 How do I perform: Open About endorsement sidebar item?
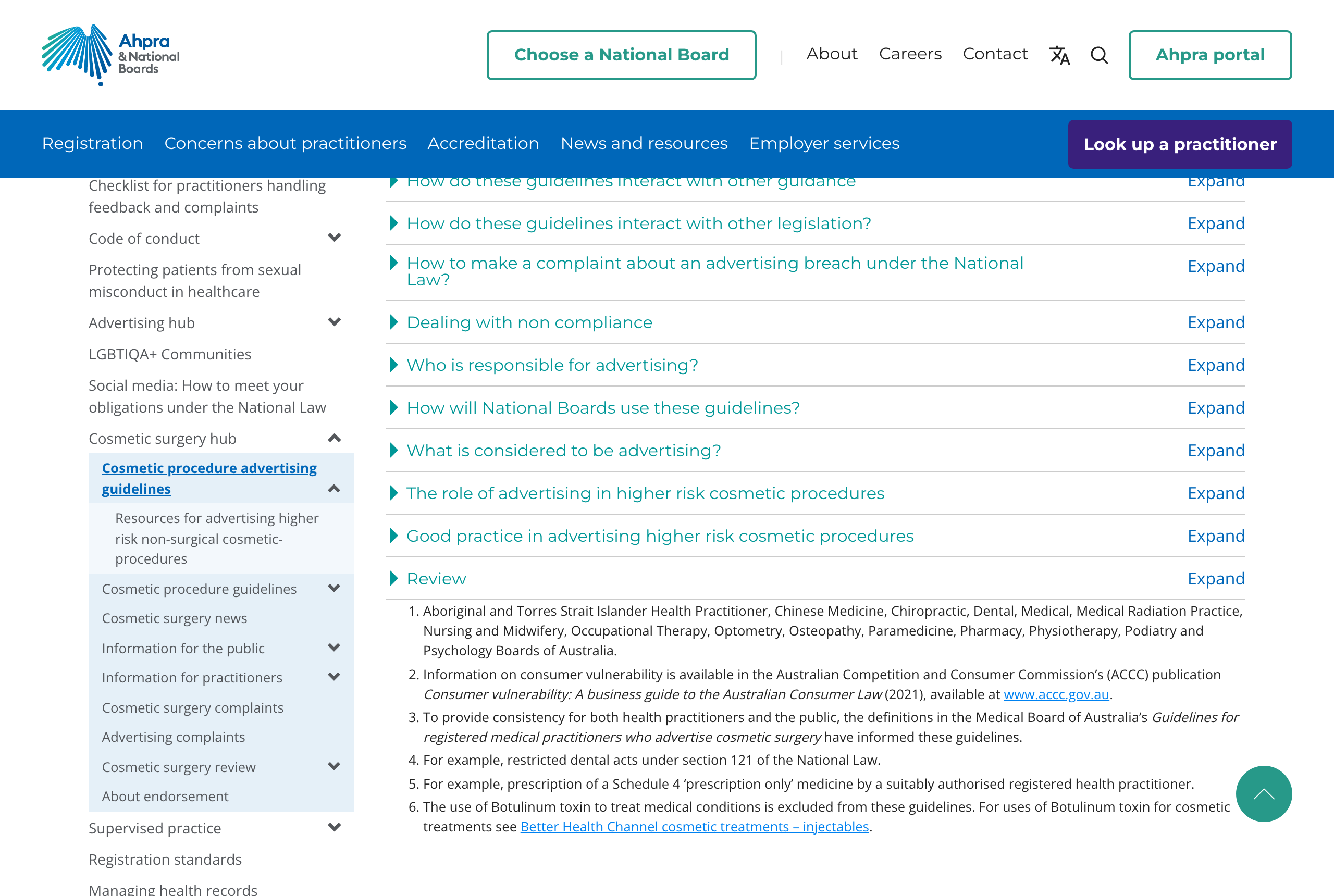165,797
